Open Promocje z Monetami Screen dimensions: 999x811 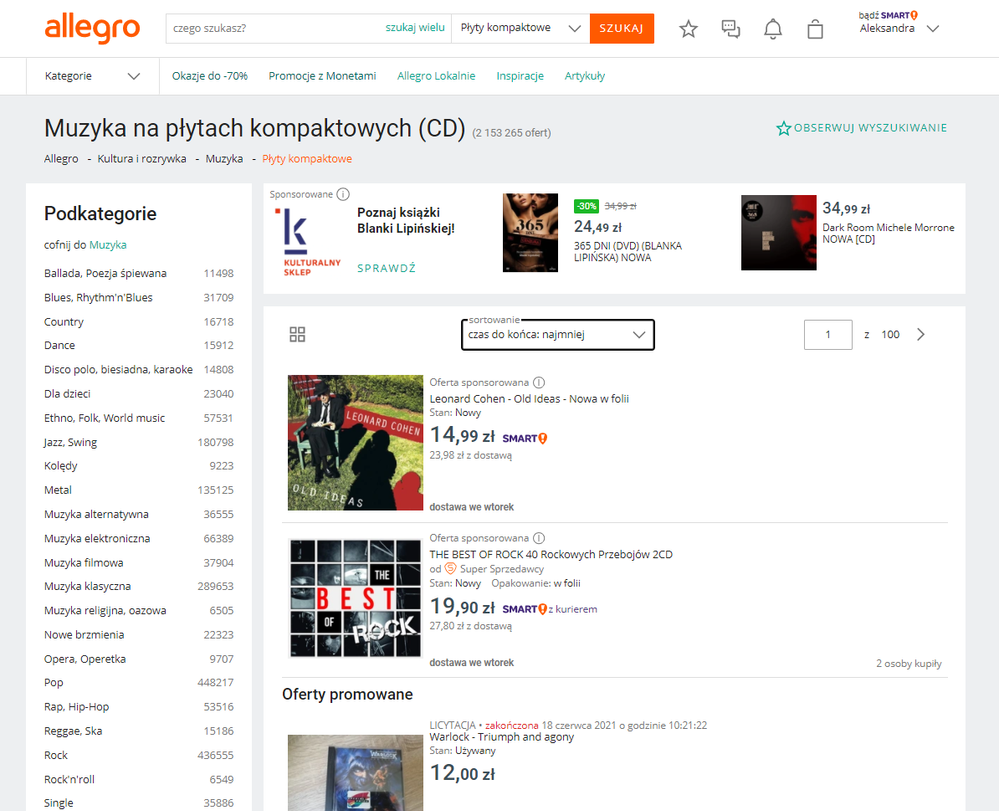point(322,76)
